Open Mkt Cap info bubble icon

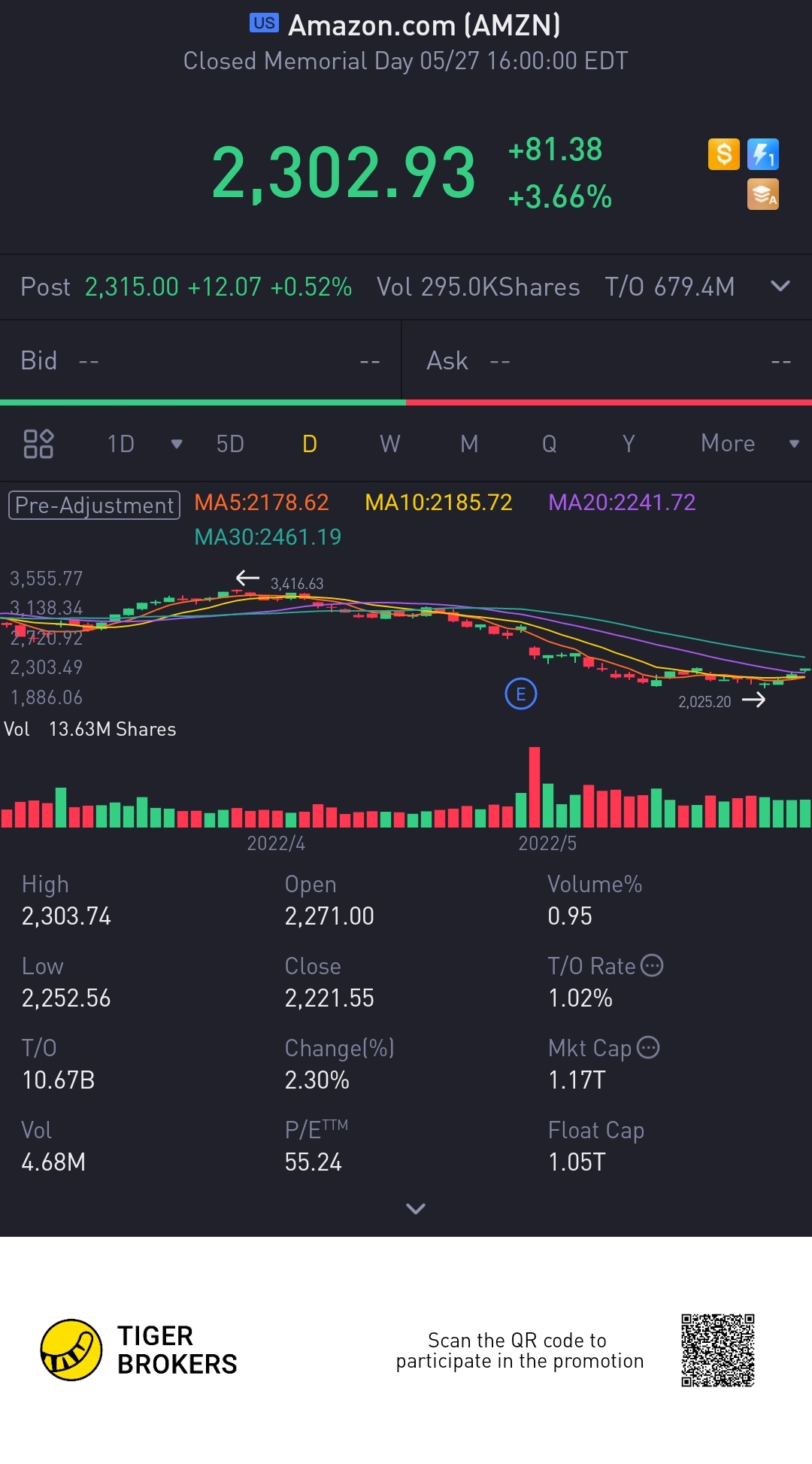point(648,1047)
